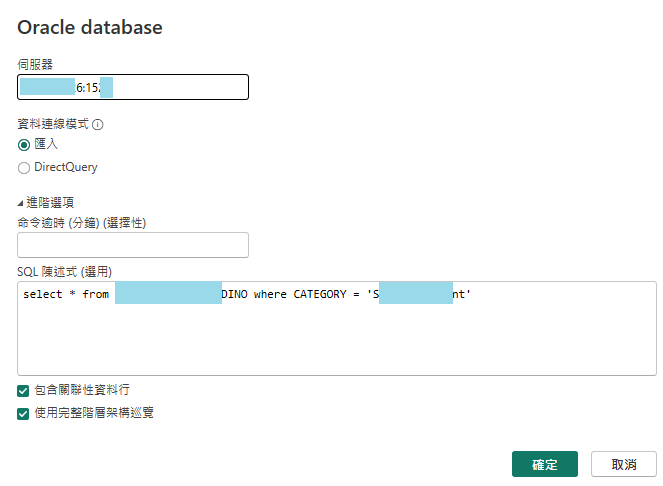Click the 命令逾時 (分鐘) (選擇性) label
The image size is (663, 486).
[82, 223]
